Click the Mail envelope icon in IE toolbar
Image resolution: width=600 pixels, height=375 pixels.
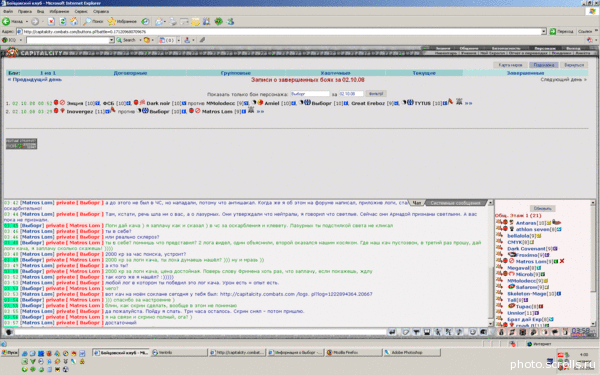point(159,21)
